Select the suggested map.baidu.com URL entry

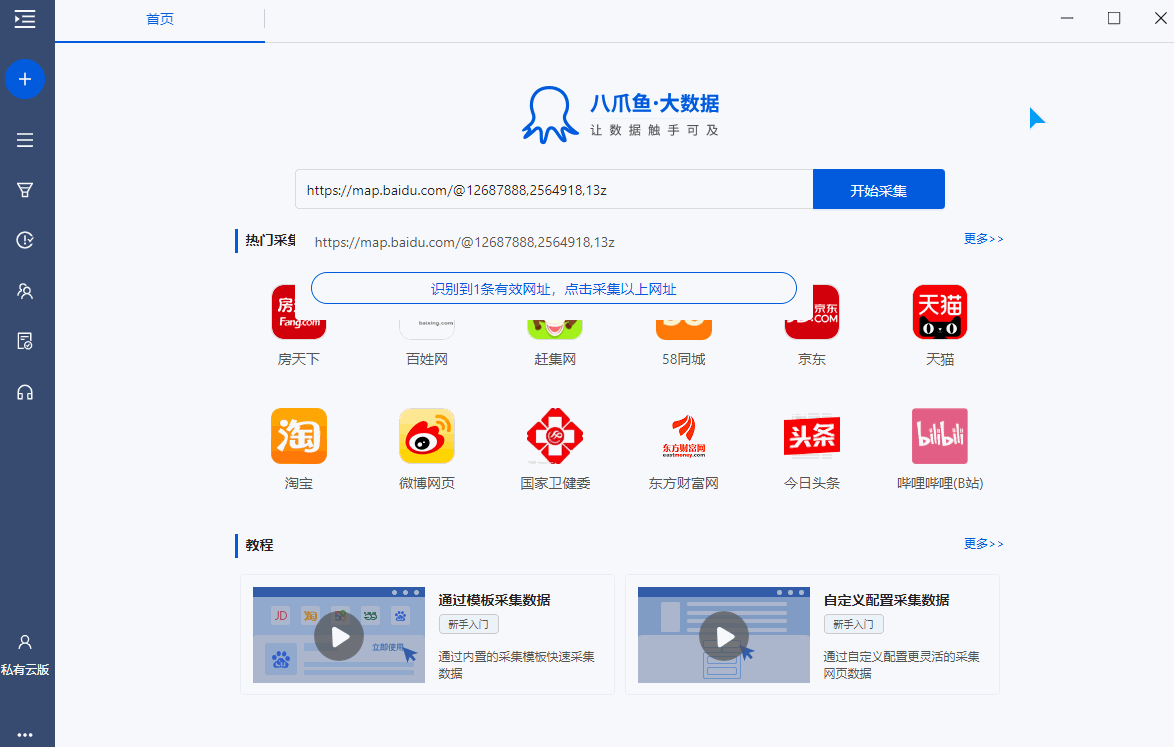click(x=464, y=242)
